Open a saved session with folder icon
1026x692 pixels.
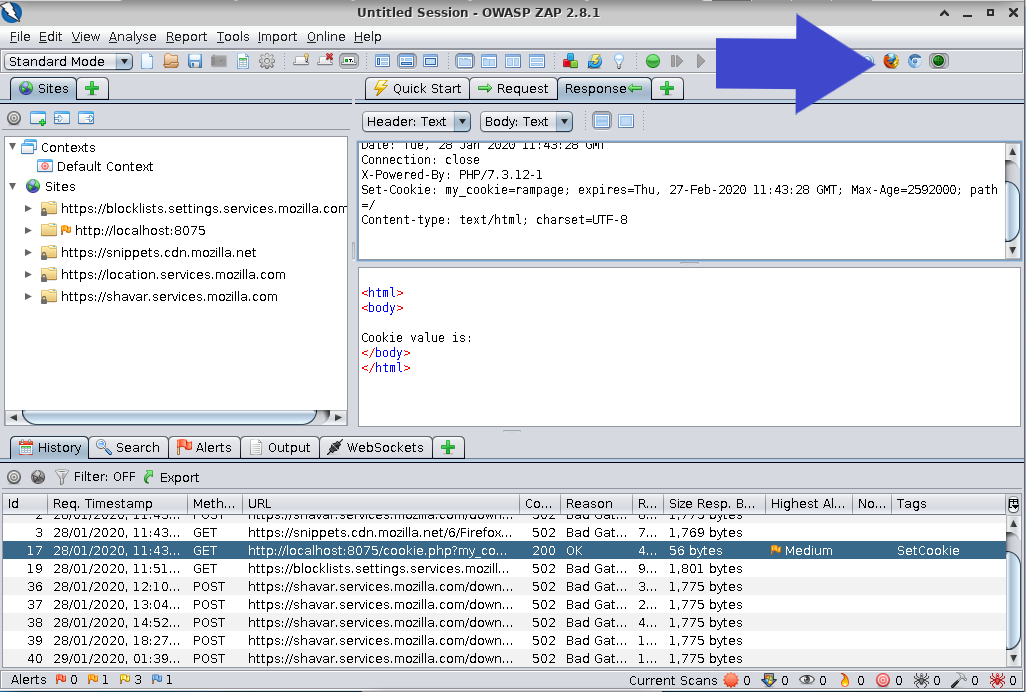pos(171,61)
